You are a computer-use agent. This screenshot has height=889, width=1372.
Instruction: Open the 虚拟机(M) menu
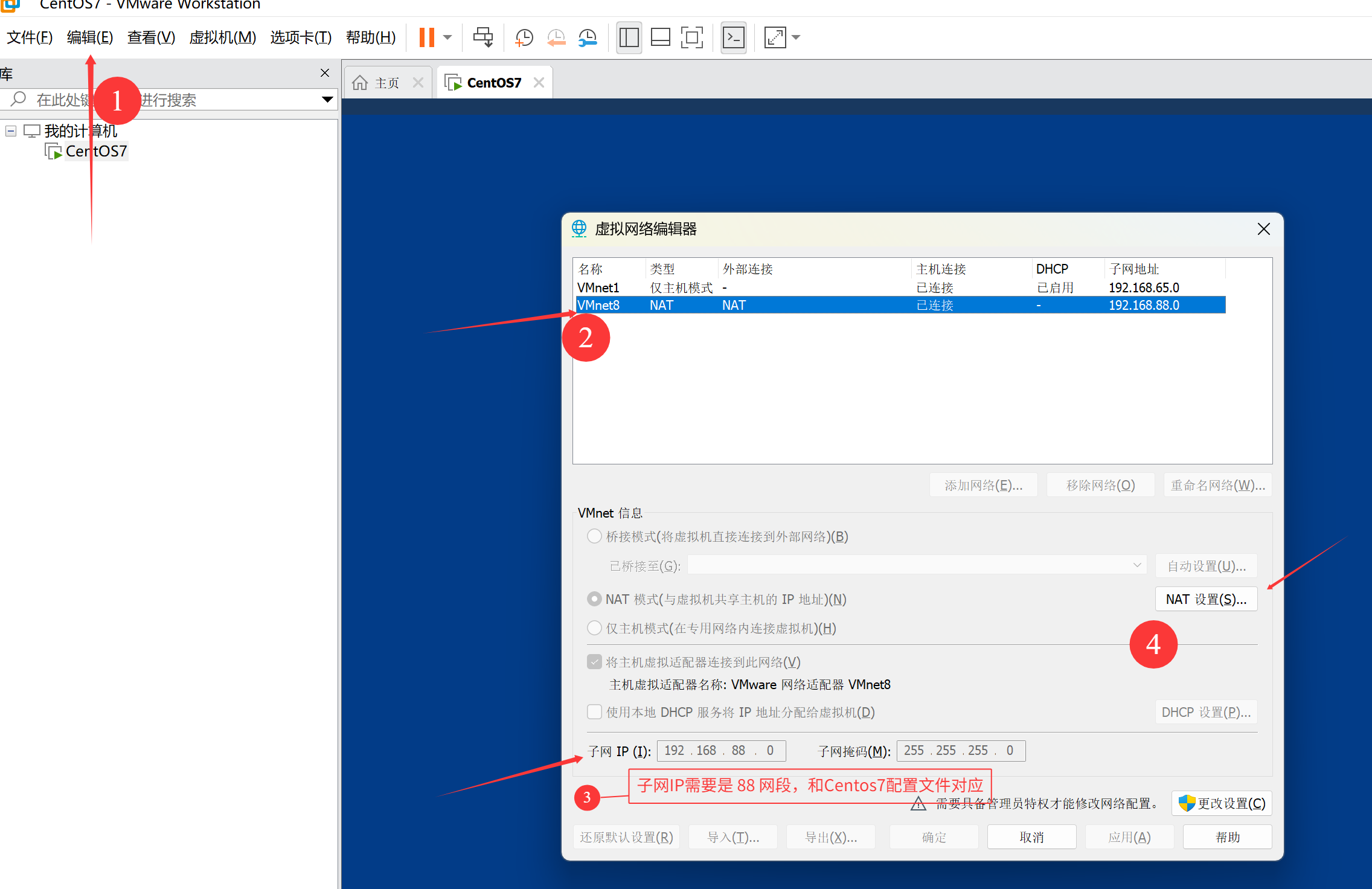click(222, 37)
